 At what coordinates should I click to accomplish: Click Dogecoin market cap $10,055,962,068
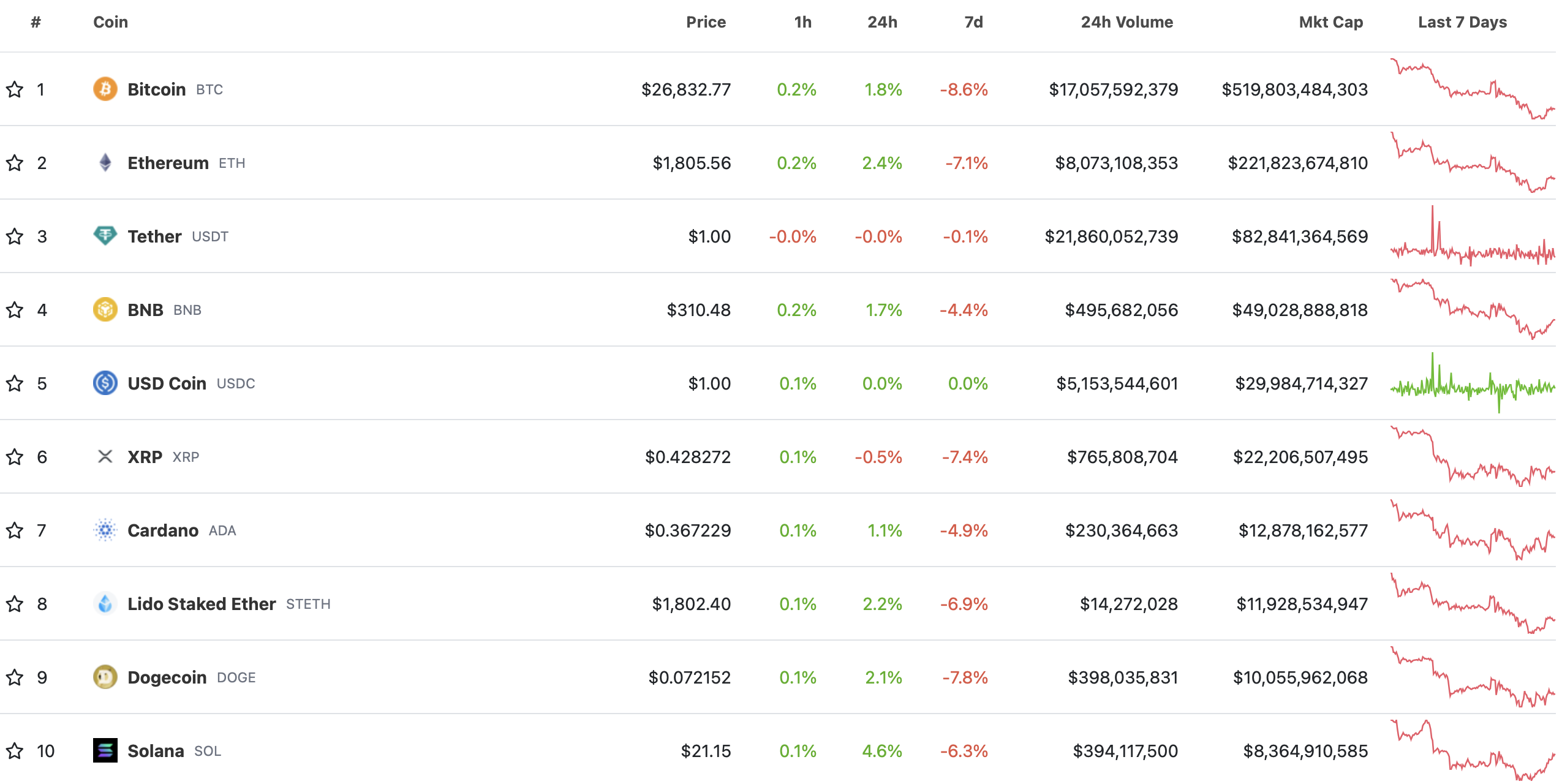[1300, 677]
